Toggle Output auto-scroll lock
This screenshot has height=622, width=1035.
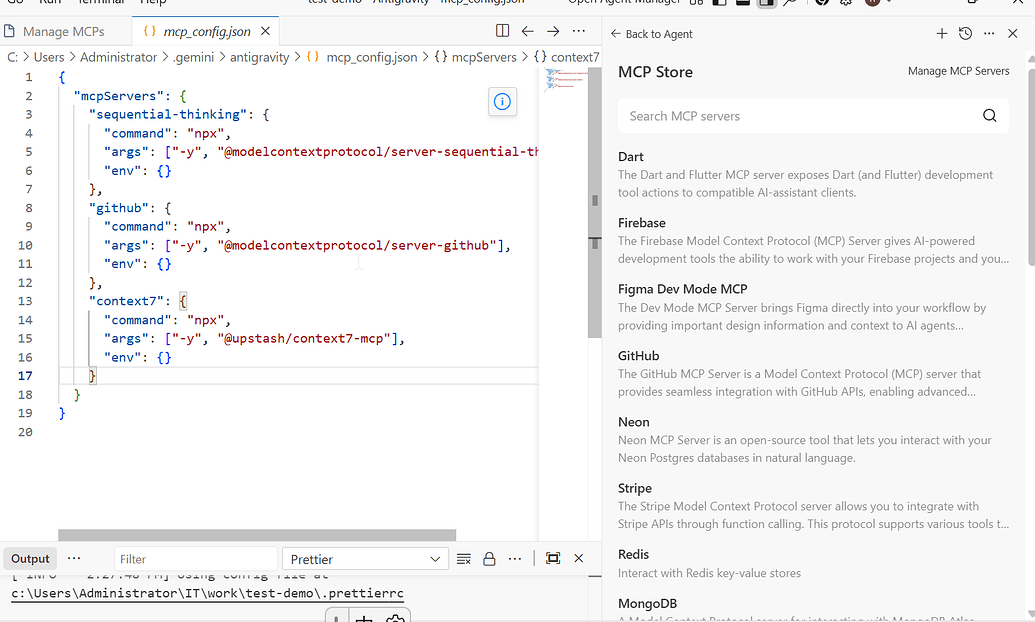click(489, 559)
